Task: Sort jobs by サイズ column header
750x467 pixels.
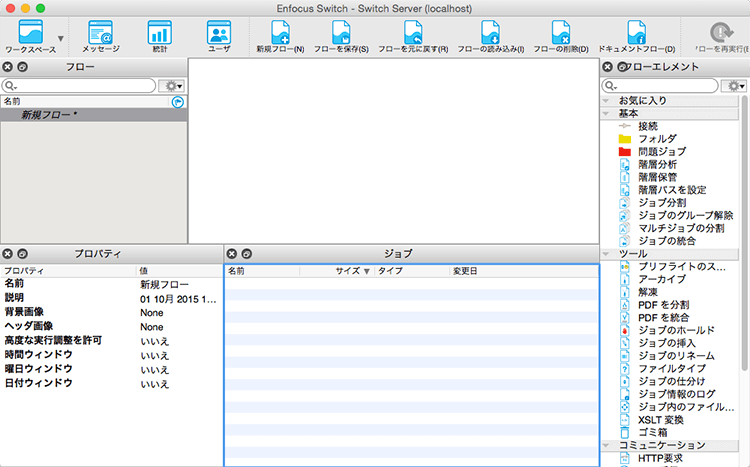Action: pyautogui.click(x=348, y=271)
